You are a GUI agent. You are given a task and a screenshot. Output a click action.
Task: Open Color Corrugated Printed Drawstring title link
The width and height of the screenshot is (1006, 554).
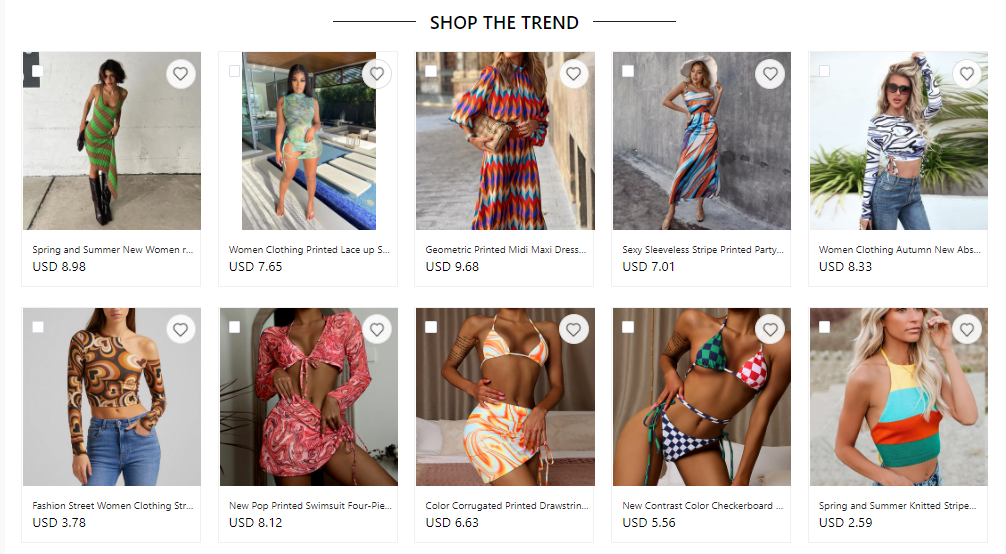[x=507, y=506]
